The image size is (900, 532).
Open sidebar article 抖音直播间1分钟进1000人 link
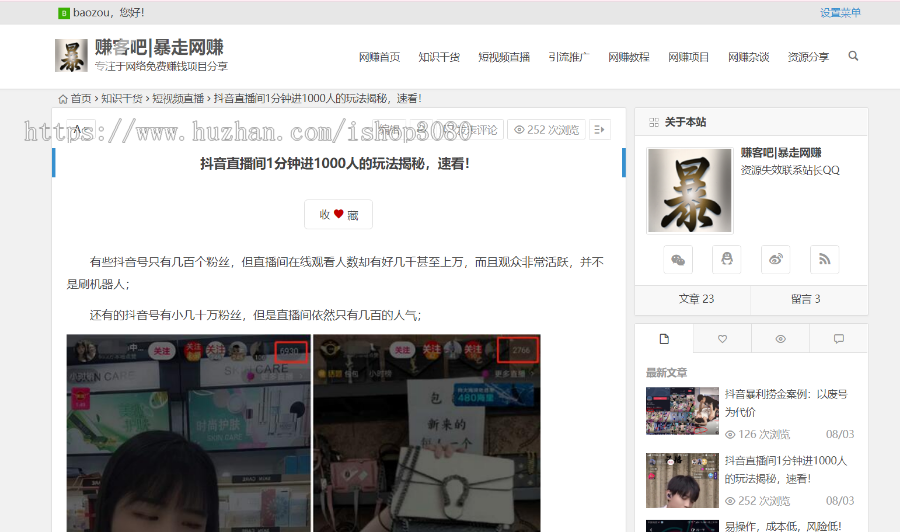pos(785,469)
